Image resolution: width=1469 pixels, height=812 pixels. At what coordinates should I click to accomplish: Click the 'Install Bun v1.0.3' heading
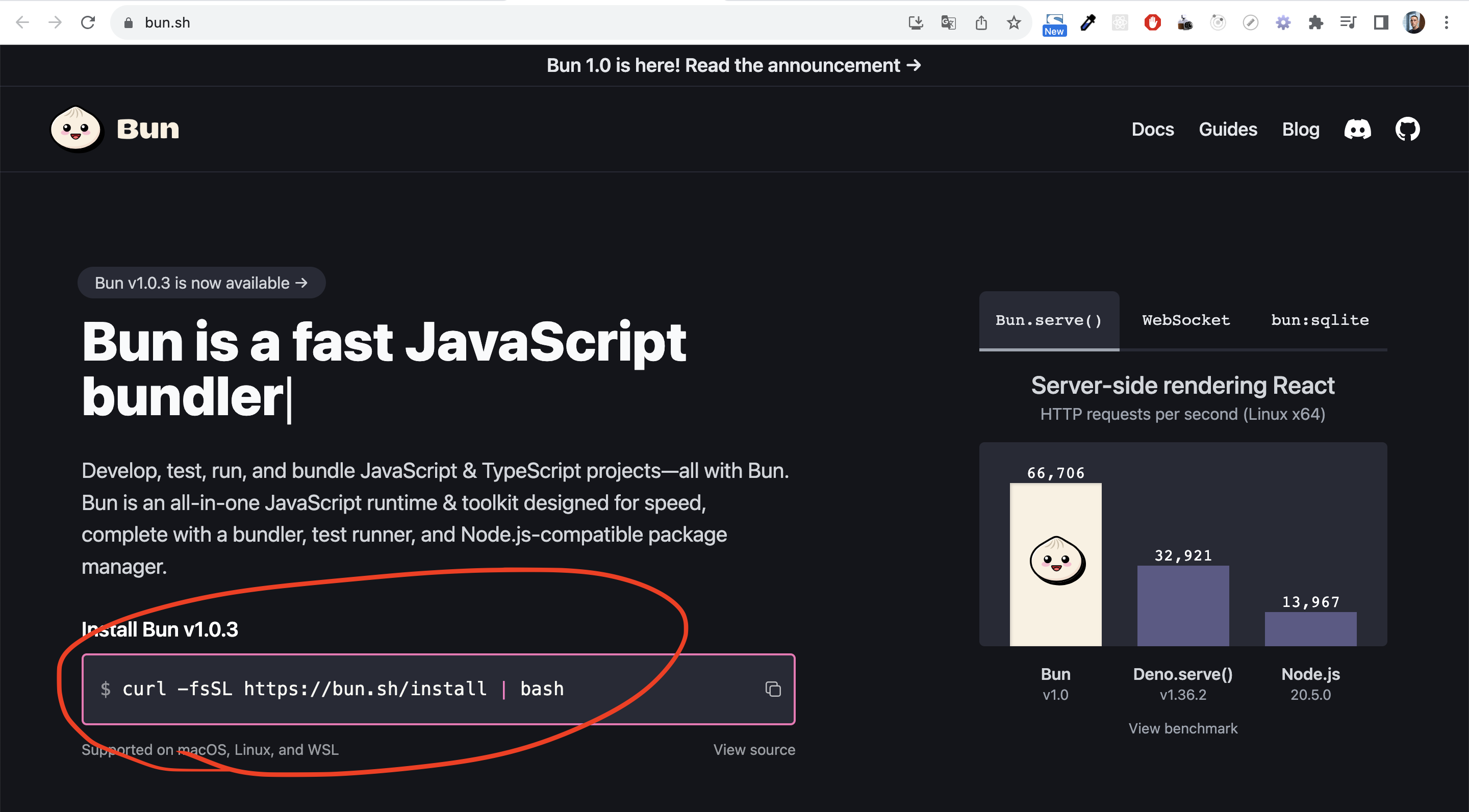point(160,629)
